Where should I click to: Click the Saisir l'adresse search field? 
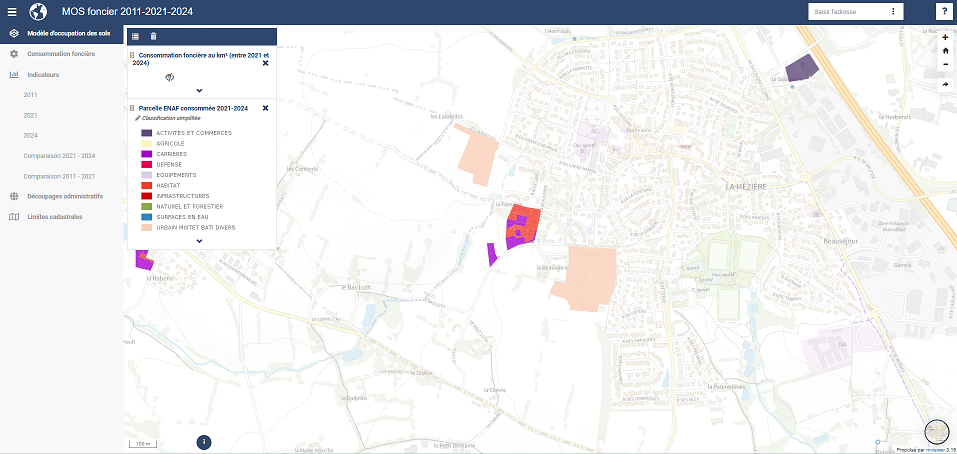click(845, 12)
